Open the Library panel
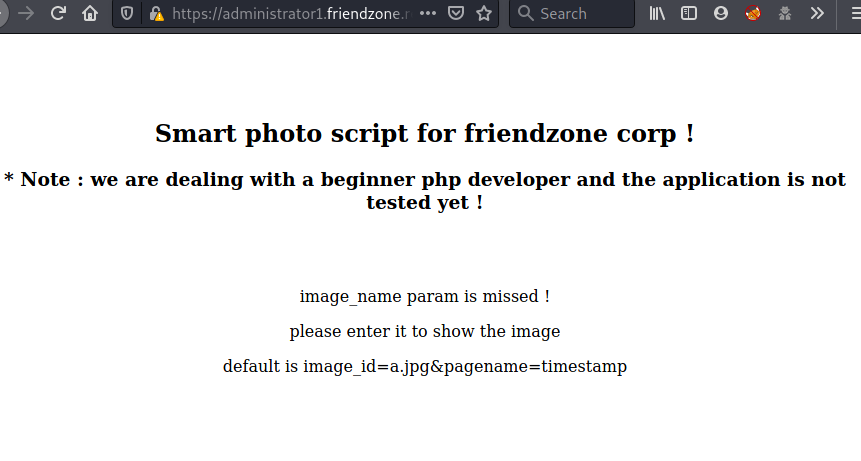This screenshot has height=461, width=861. (657, 14)
